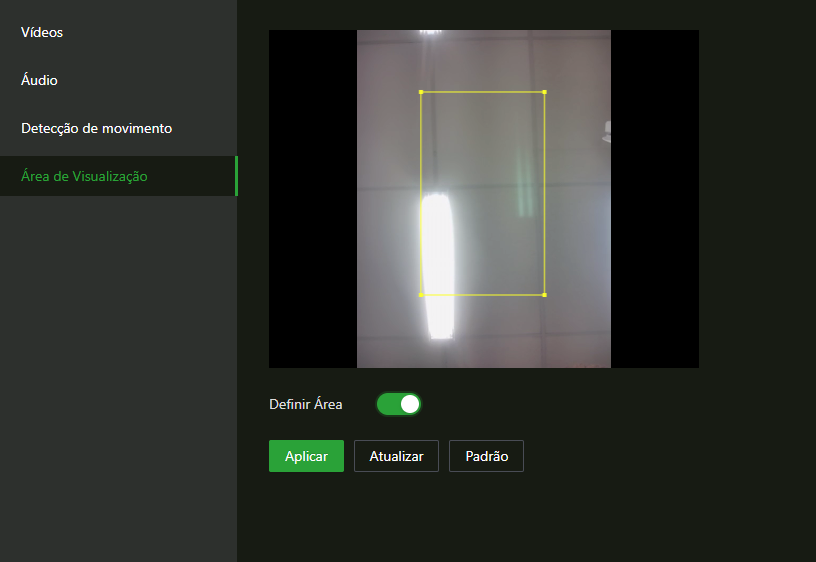The width and height of the screenshot is (816, 562).
Task: Go to Detecção de movimento settings
Action: tap(96, 128)
